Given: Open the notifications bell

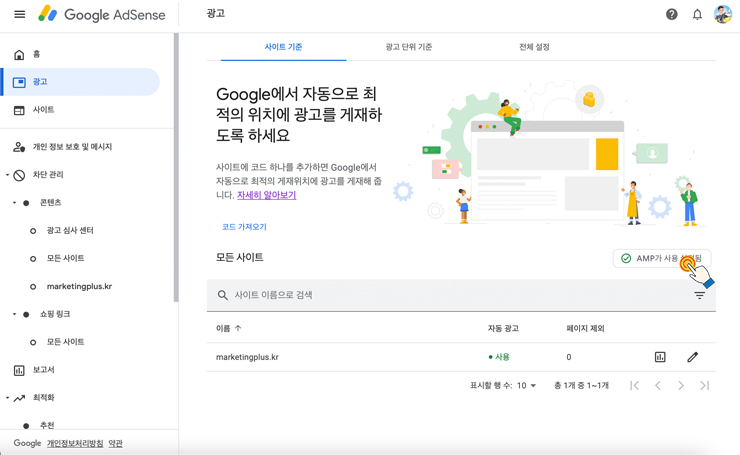Looking at the screenshot, I should tap(697, 14).
